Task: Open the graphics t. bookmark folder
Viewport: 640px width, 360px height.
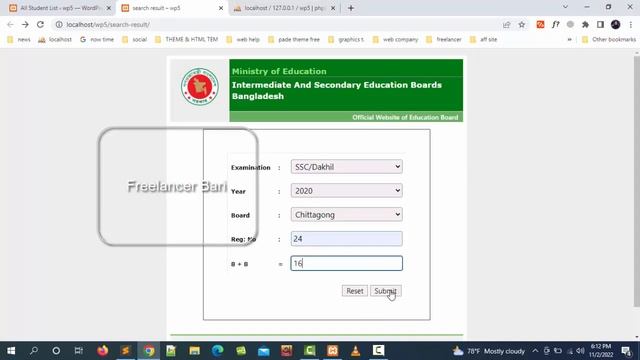Action: click(x=346, y=40)
